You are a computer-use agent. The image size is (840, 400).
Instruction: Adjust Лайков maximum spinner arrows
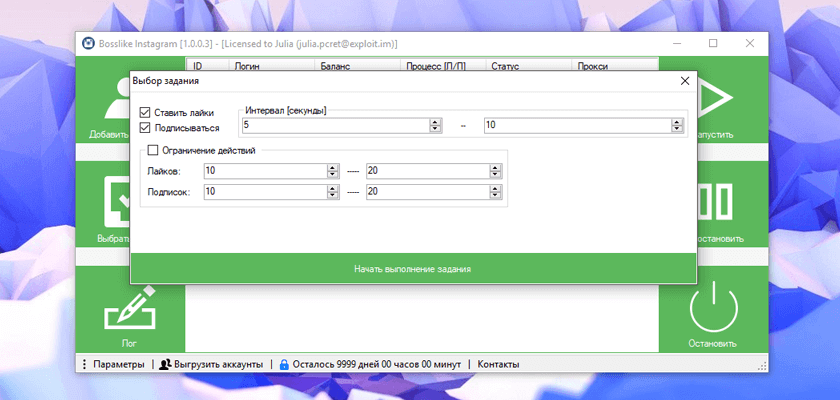[x=496, y=171]
